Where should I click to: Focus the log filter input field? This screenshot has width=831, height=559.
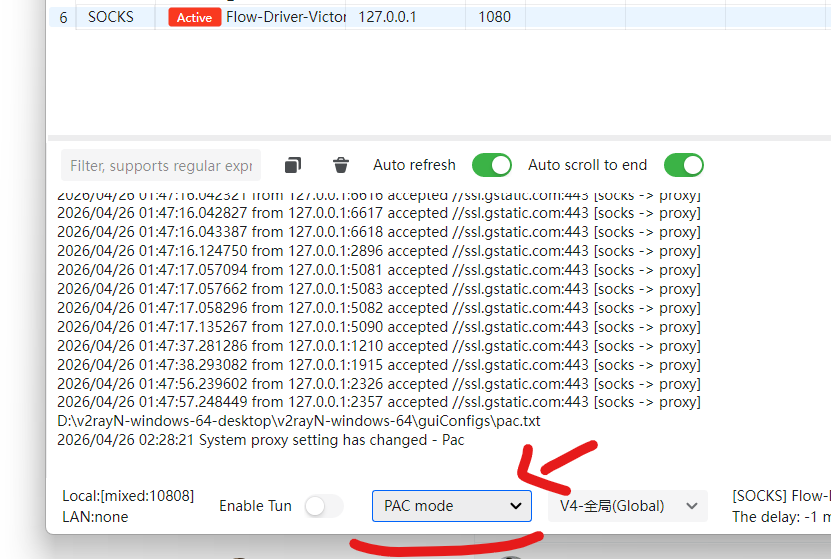pos(161,165)
